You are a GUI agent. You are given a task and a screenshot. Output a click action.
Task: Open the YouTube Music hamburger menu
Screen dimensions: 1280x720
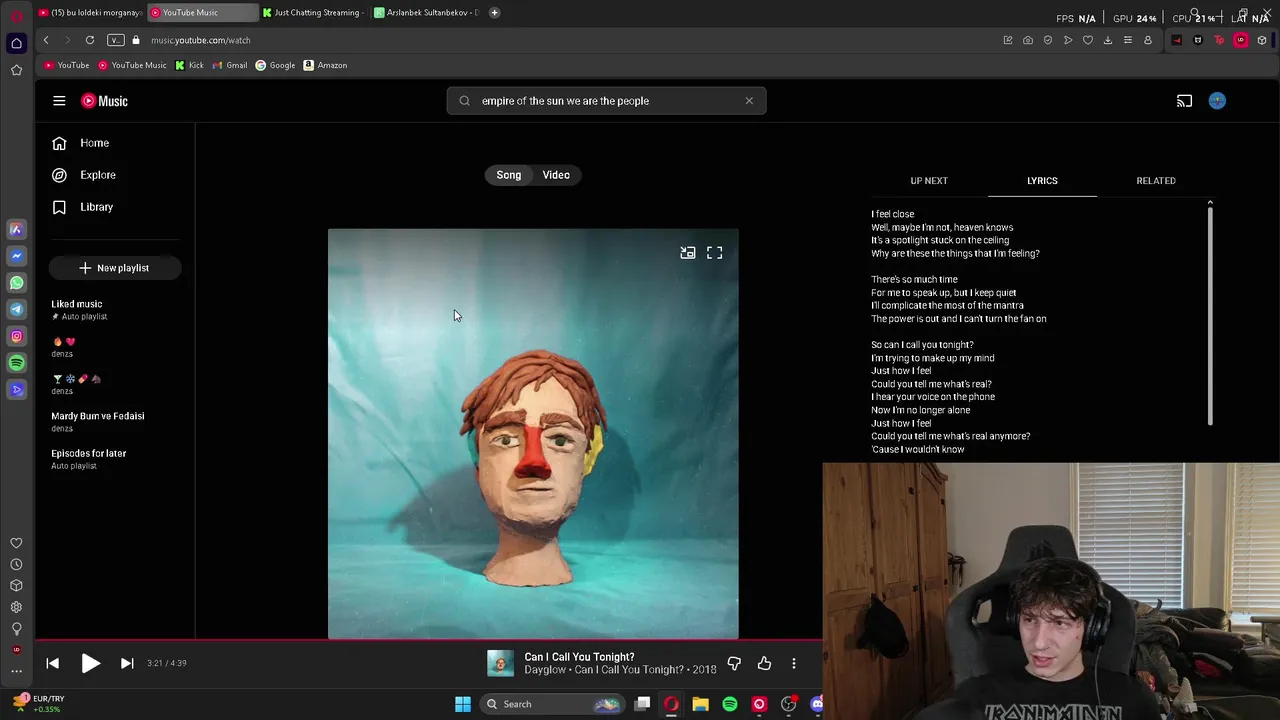(x=59, y=101)
